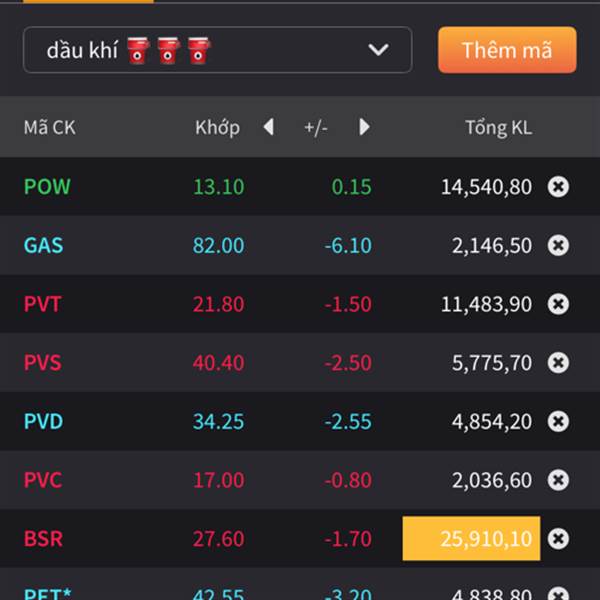Open the GAS stock symbol

click(43, 245)
